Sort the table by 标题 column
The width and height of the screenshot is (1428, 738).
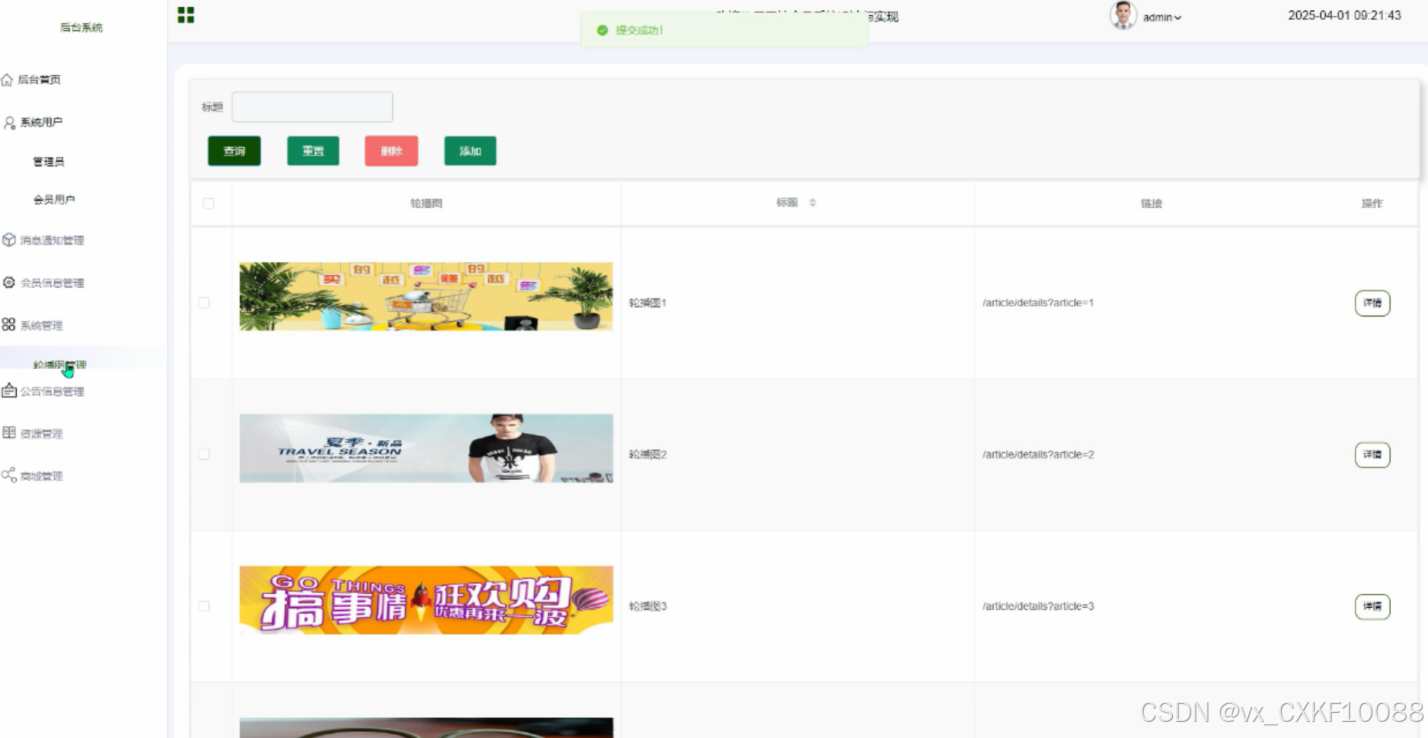point(812,203)
